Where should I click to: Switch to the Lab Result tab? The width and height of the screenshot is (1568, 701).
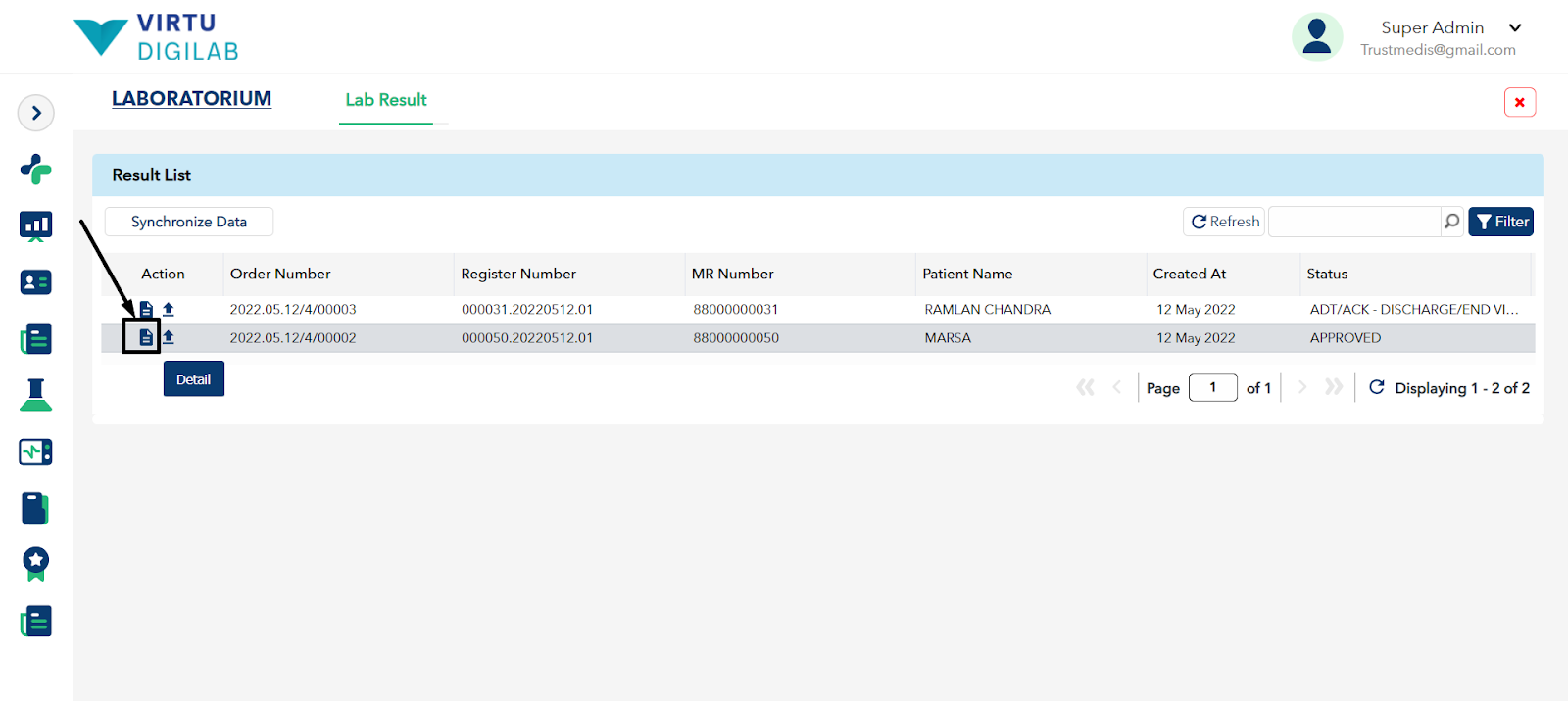(386, 100)
